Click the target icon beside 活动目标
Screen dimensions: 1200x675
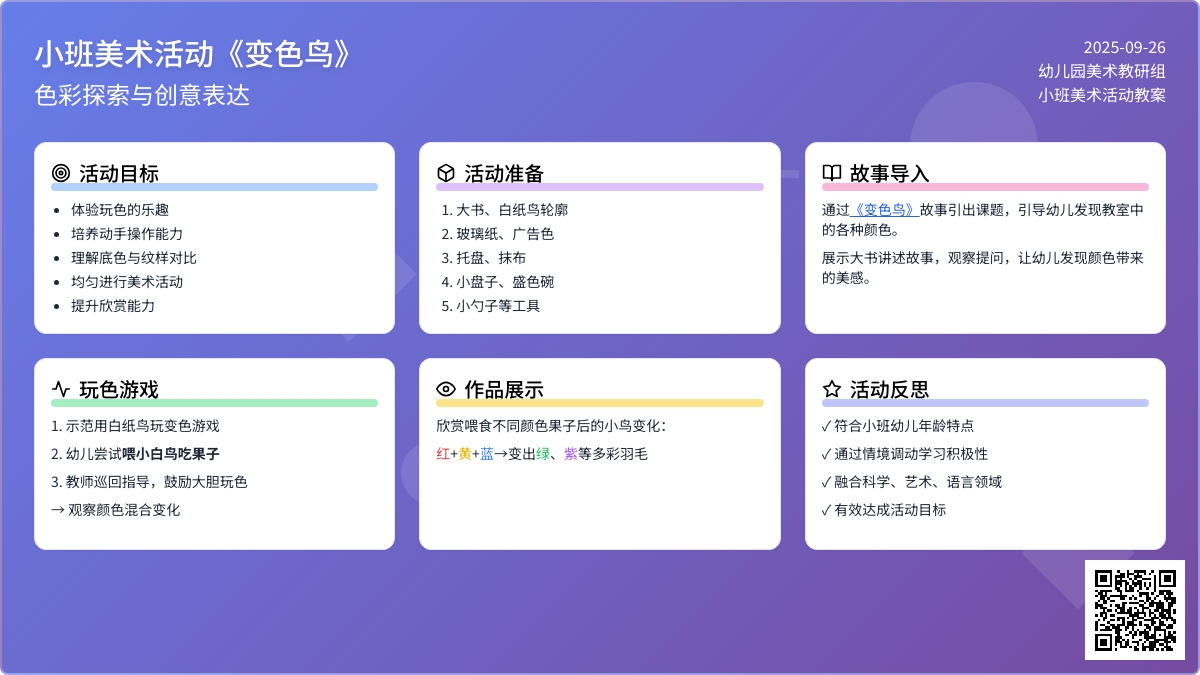(61, 173)
